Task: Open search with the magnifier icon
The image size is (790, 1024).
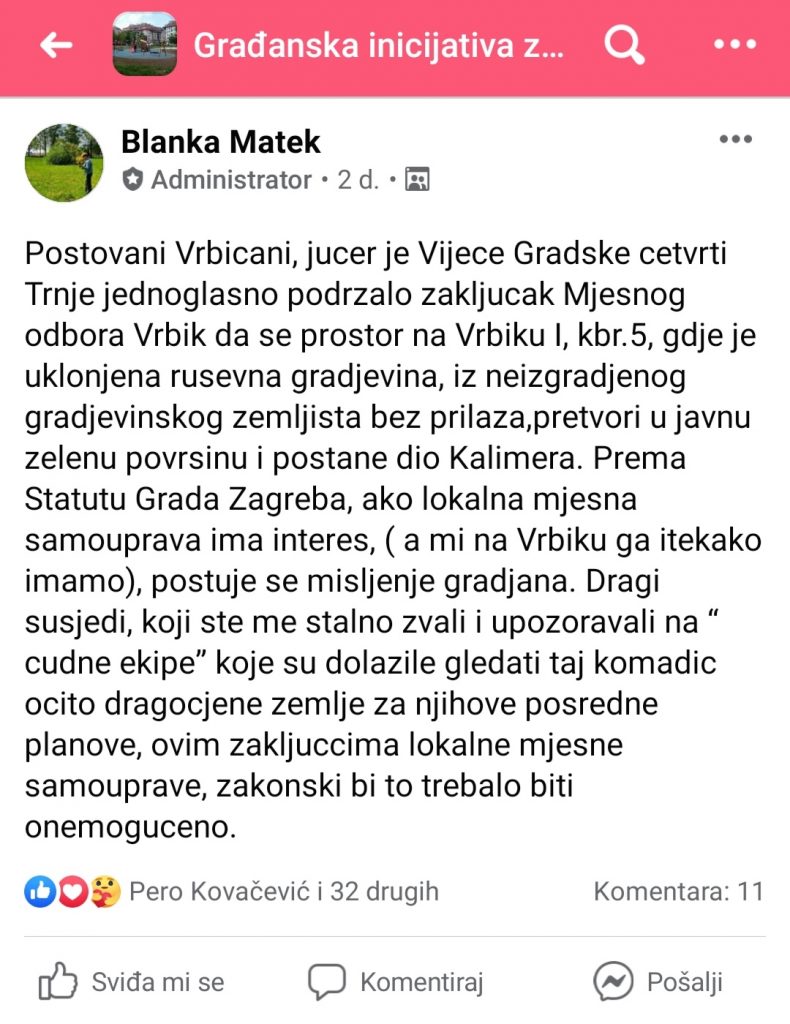Action: 625,45
